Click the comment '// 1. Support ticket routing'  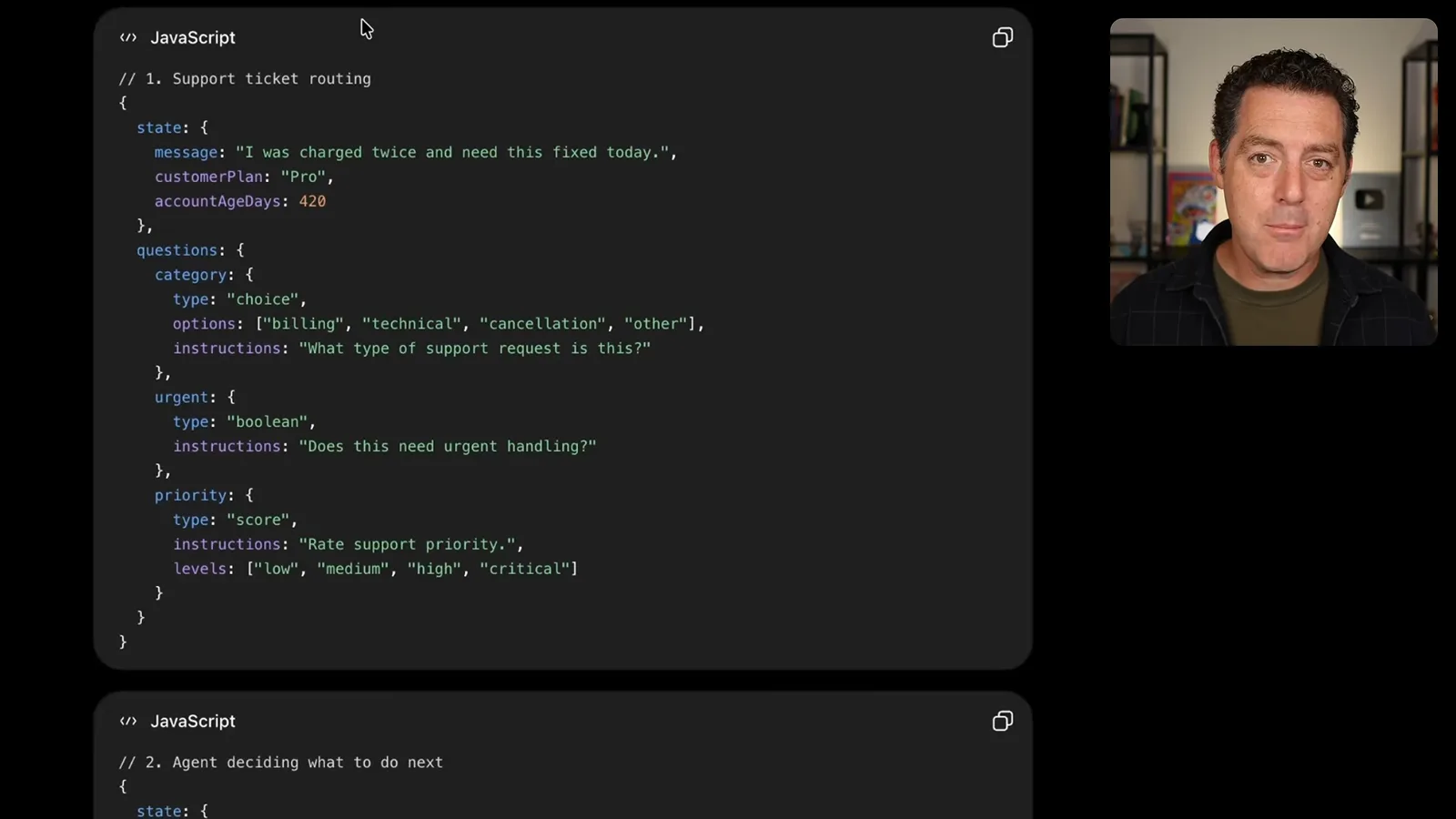(x=245, y=79)
